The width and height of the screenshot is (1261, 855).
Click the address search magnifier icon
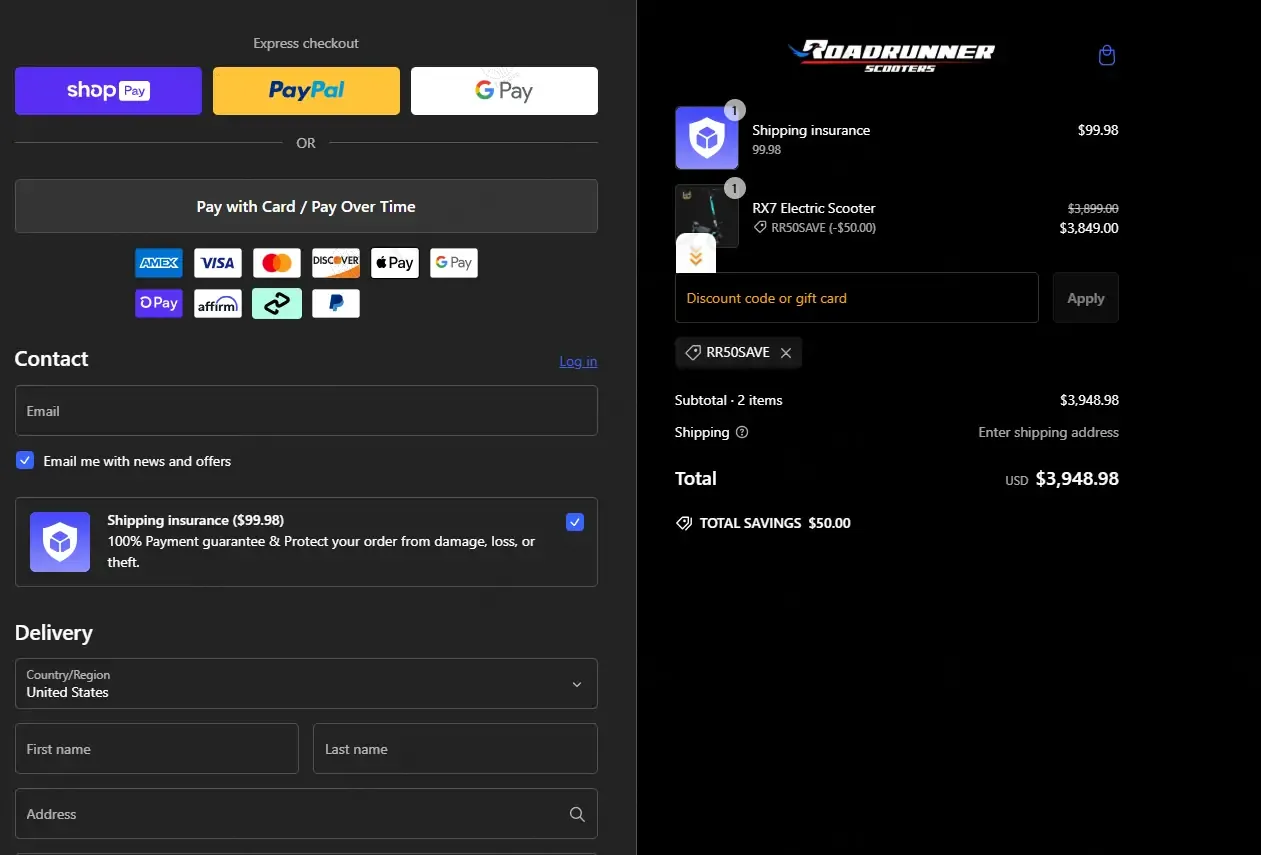pos(577,814)
